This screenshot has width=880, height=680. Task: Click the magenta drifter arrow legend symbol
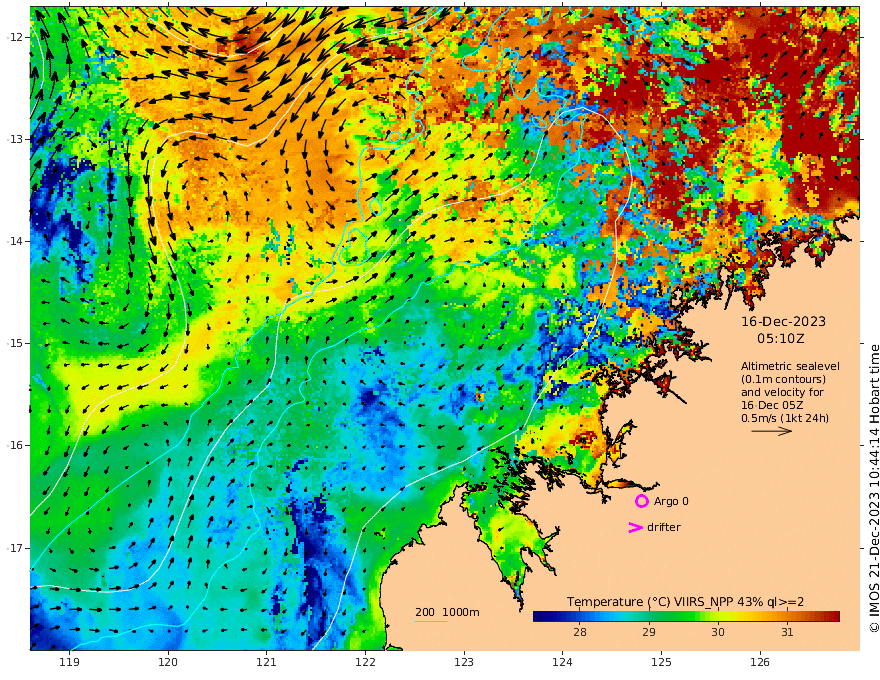point(635,527)
